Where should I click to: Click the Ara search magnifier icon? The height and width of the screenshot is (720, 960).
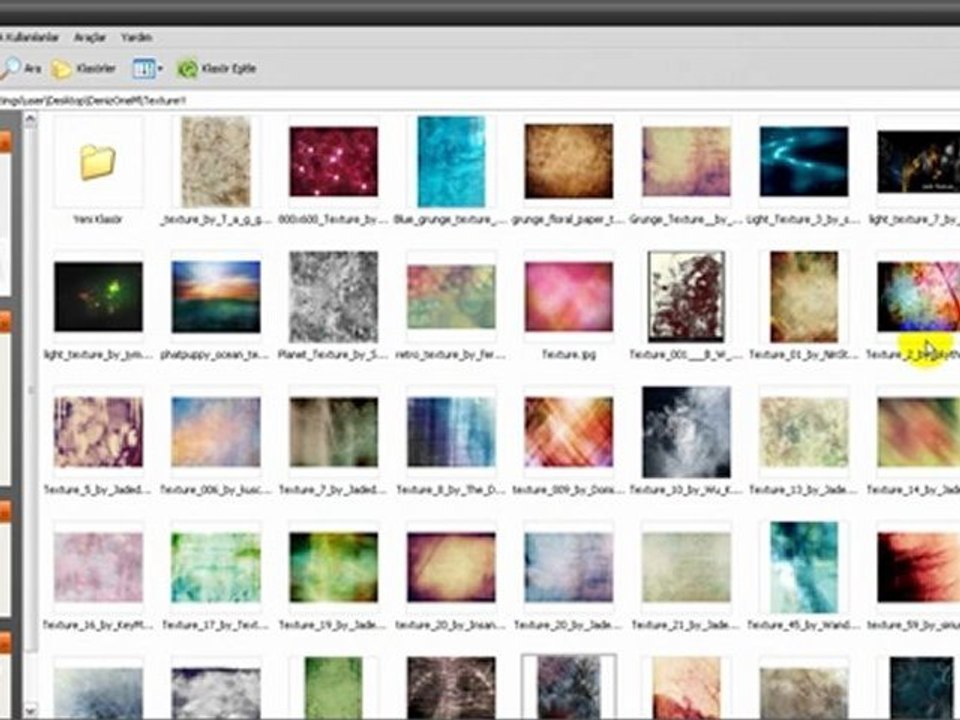10,69
